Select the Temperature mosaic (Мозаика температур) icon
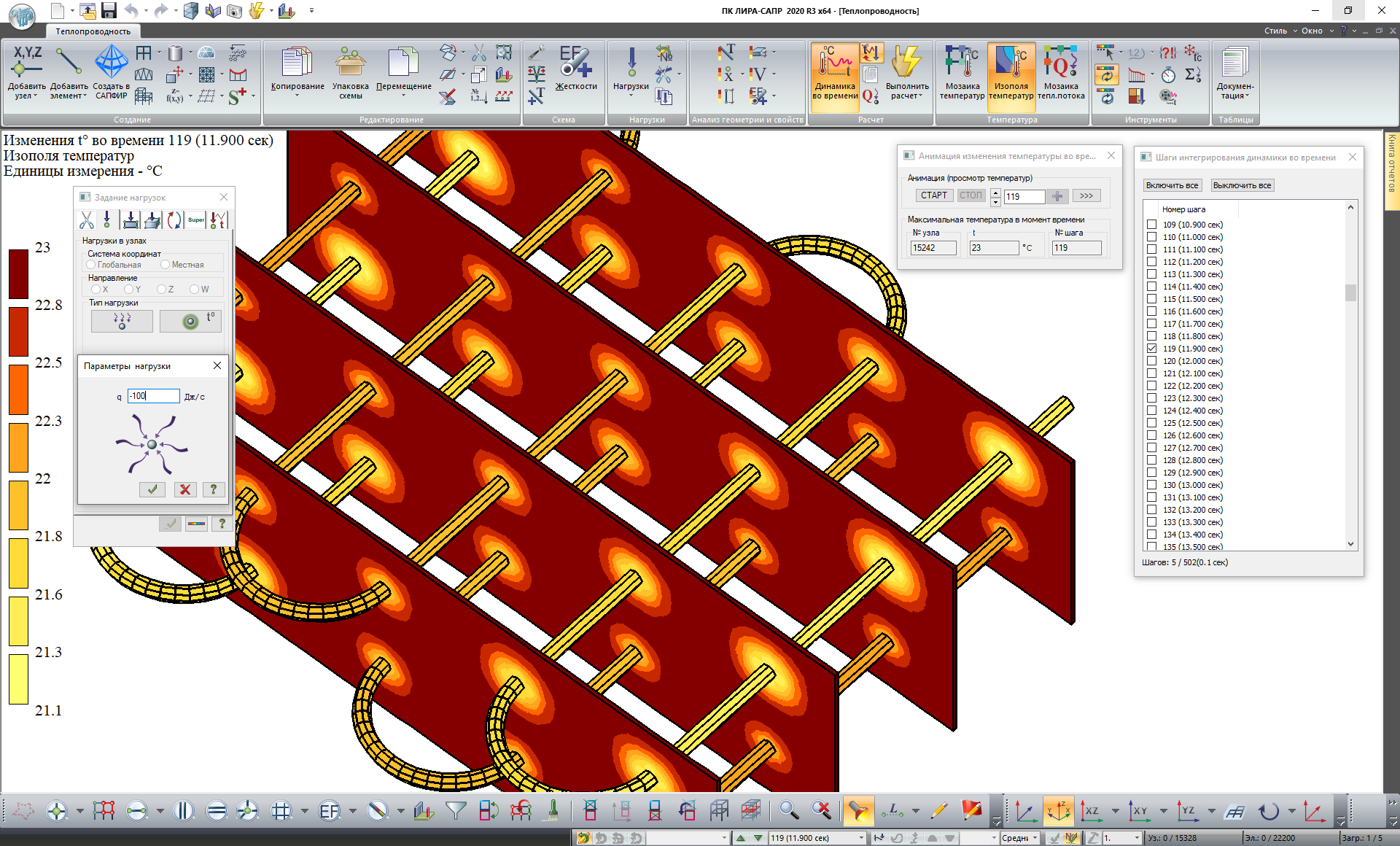Screen dimensions: 1400x846 962,66
